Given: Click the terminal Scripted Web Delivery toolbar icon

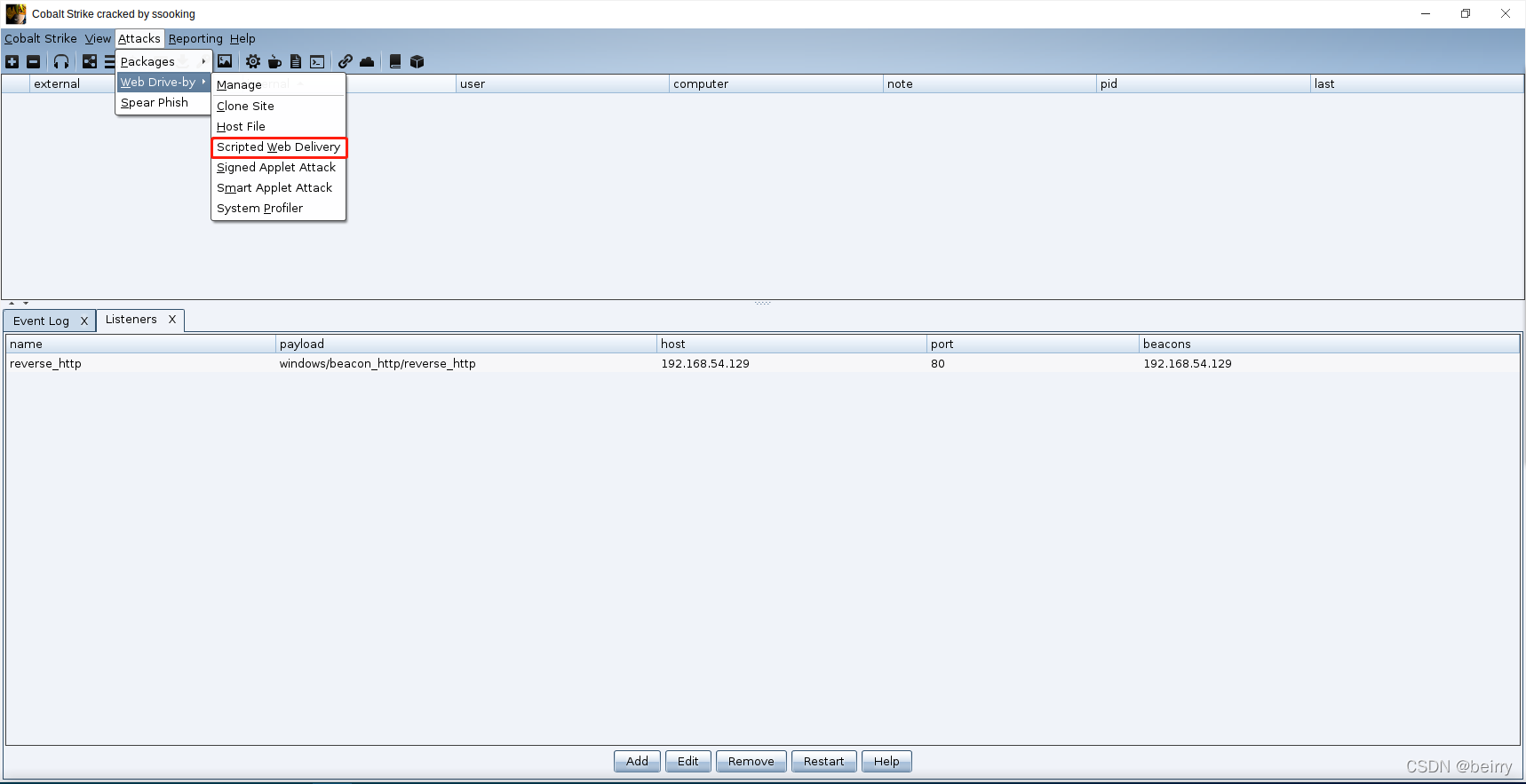Looking at the screenshot, I should [317, 61].
